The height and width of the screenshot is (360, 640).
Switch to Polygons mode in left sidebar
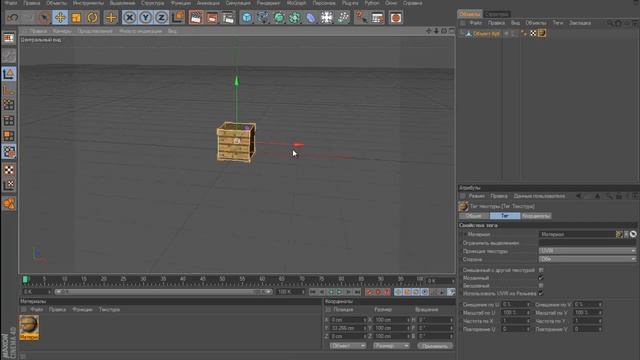point(9,136)
